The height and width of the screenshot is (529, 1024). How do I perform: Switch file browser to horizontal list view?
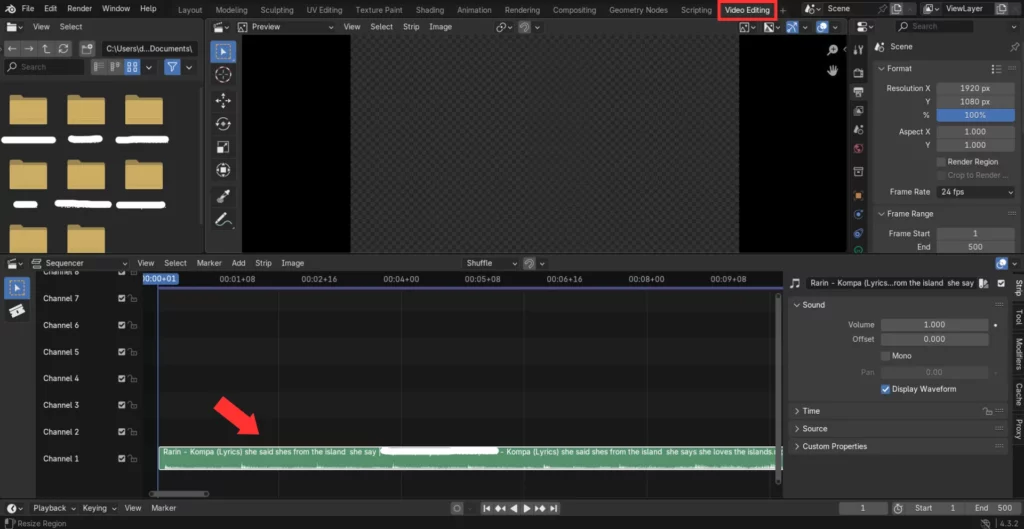(116, 67)
